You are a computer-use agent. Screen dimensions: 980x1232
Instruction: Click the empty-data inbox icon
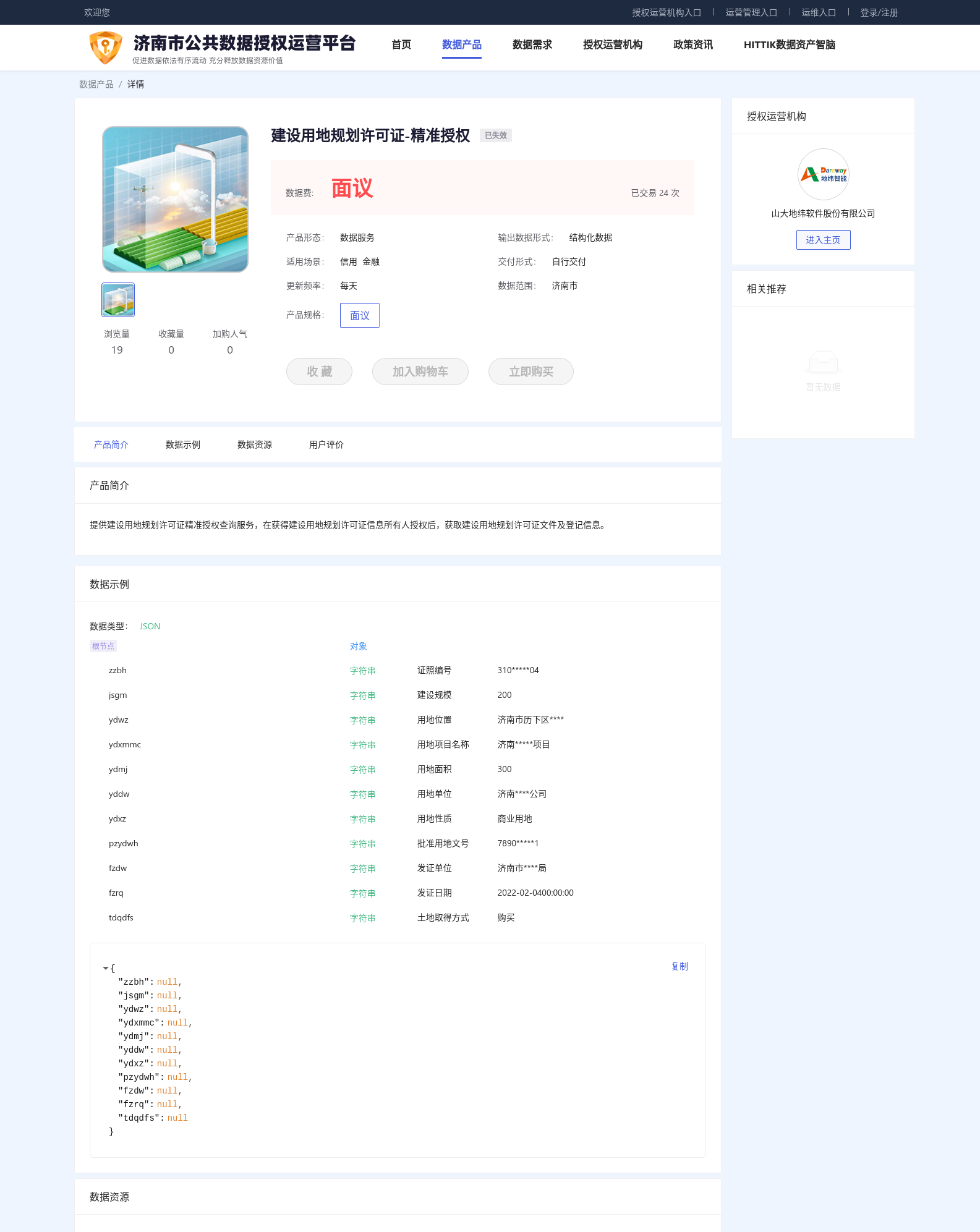tap(823, 361)
